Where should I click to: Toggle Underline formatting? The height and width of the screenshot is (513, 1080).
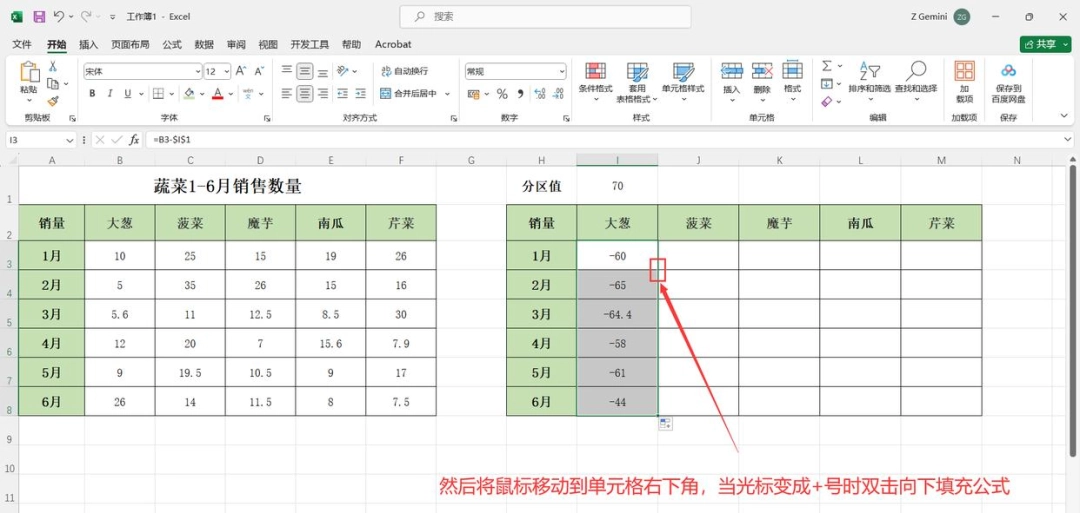coord(127,94)
